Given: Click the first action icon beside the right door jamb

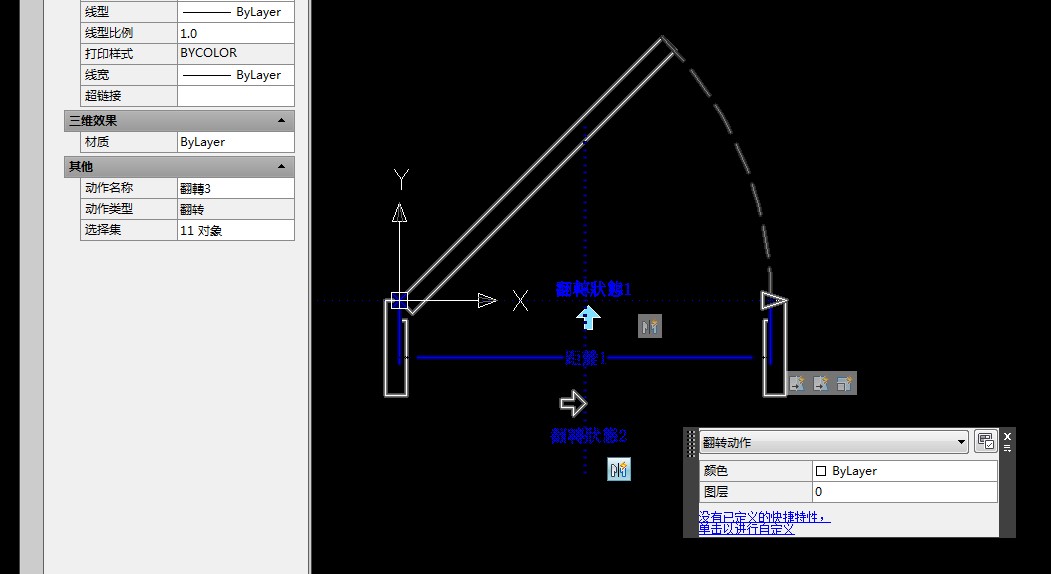Looking at the screenshot, I should tap(797, 383).
